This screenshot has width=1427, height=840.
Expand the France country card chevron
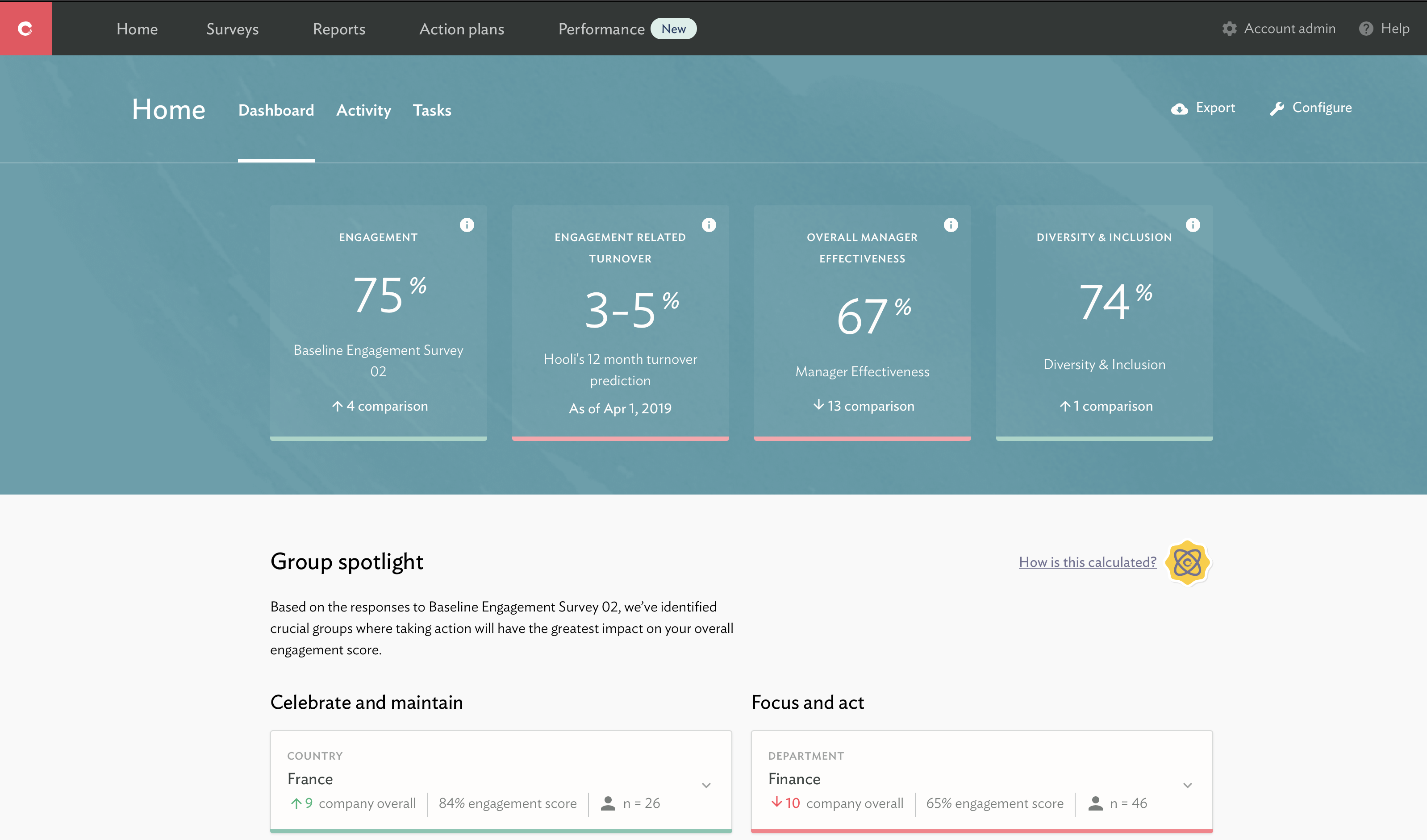706,785
